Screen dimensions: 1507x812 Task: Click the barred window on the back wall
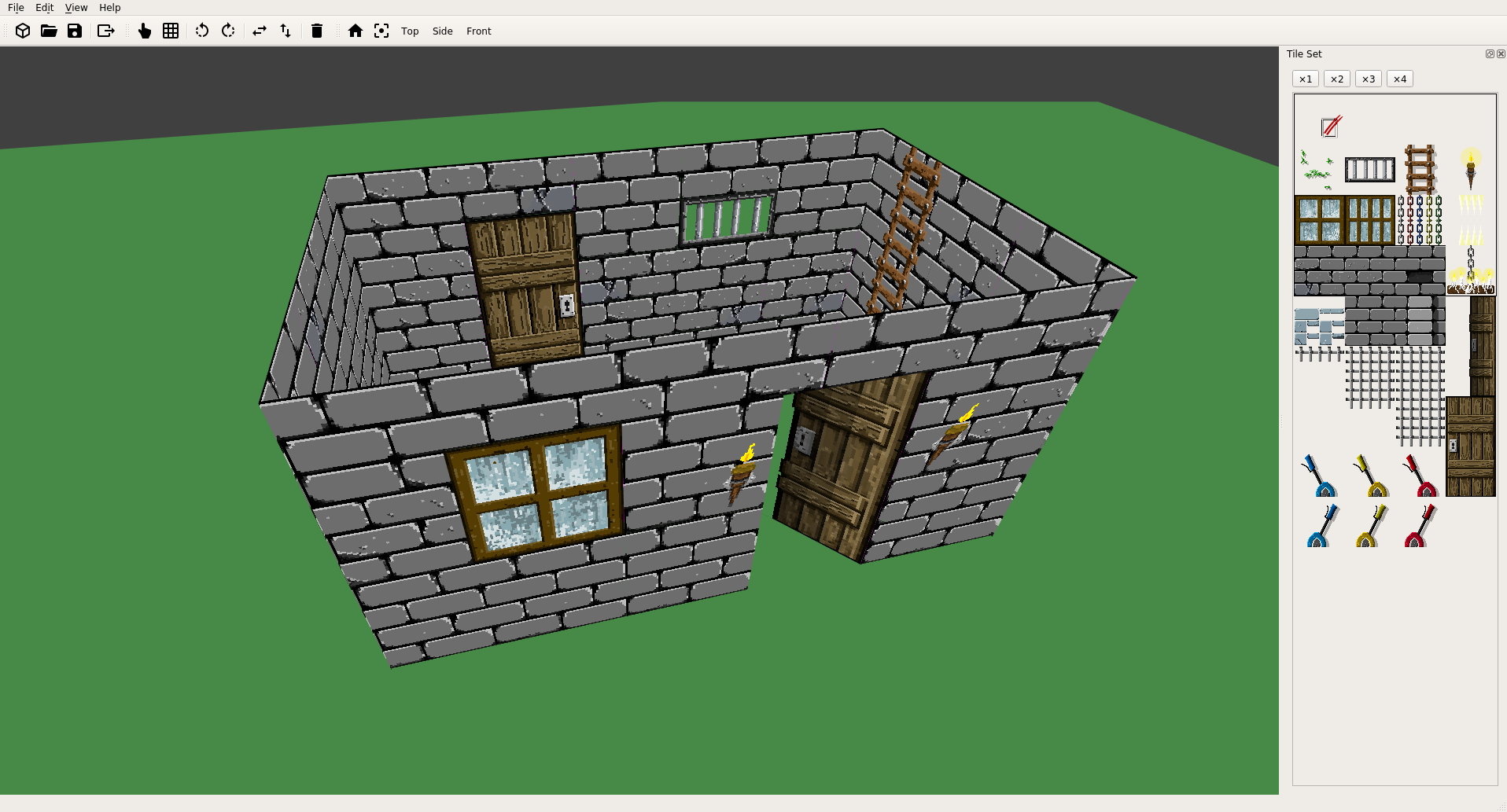coord(728,218)
